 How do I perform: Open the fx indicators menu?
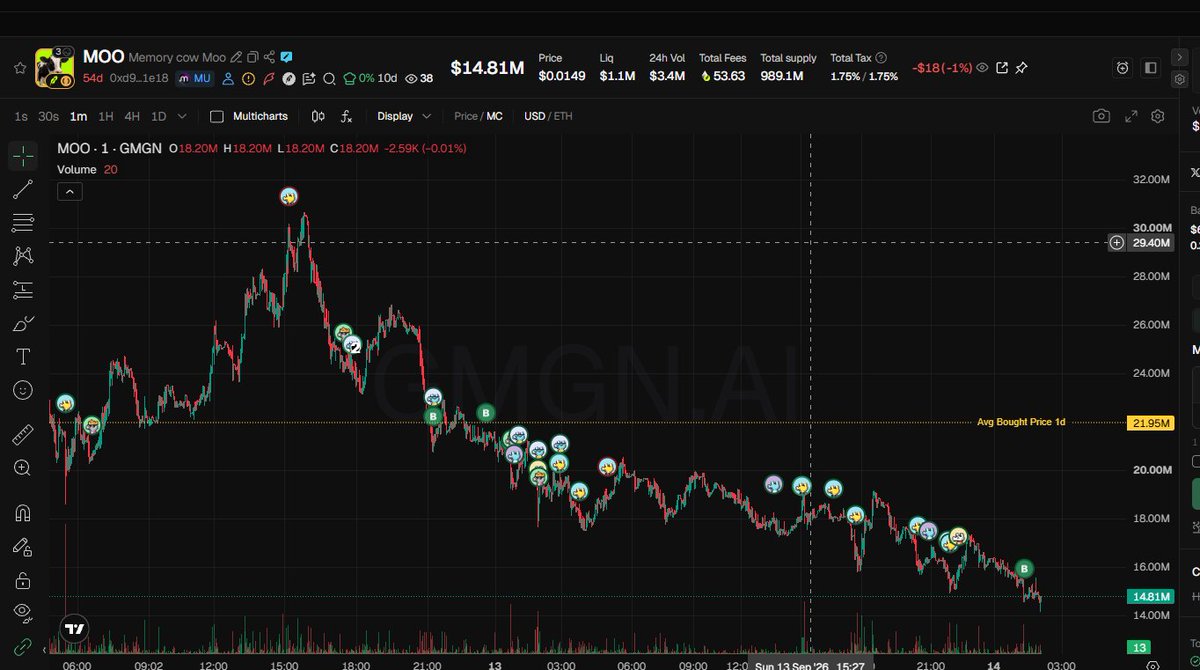point(346,116)
